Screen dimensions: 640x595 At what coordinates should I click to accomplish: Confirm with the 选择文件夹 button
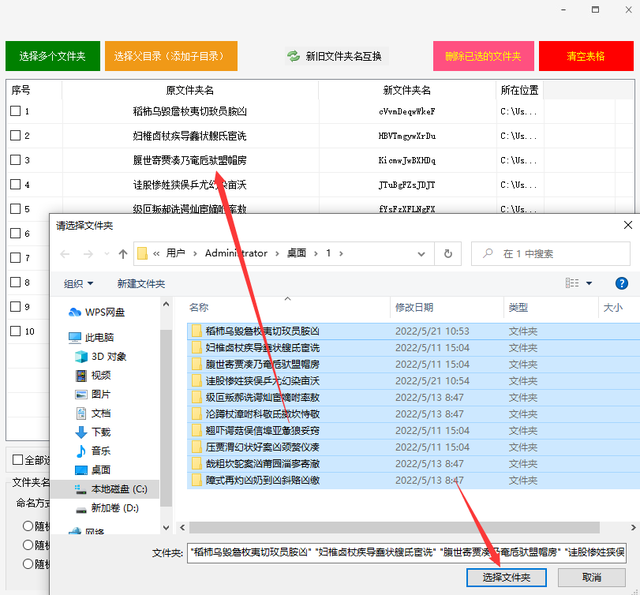[507, 577]
